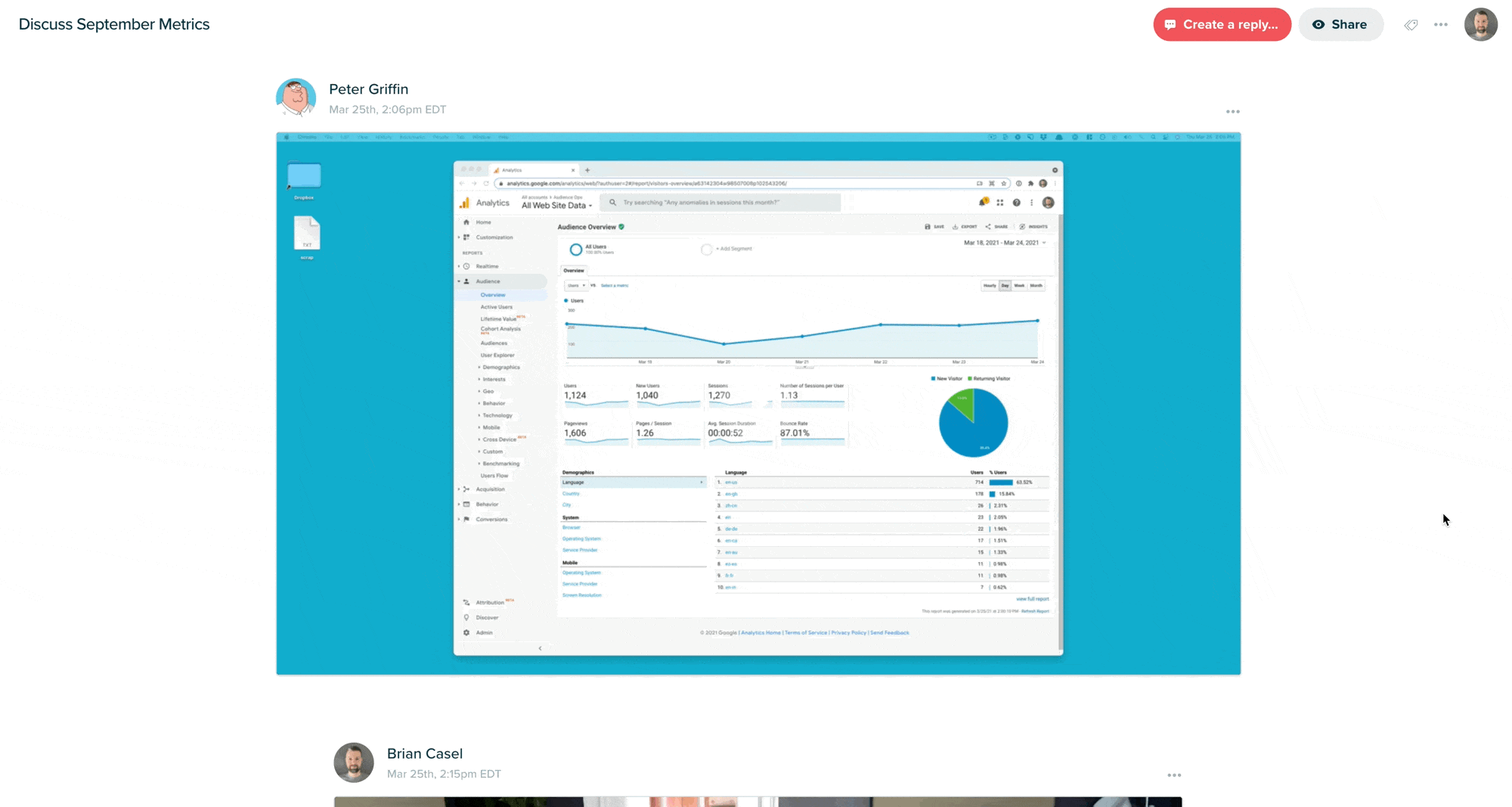The height and width of the screenshot is (807, 1512).
Task: Click the tag icon in the header
Action: pyautogui.click(x=1411, y=25)
